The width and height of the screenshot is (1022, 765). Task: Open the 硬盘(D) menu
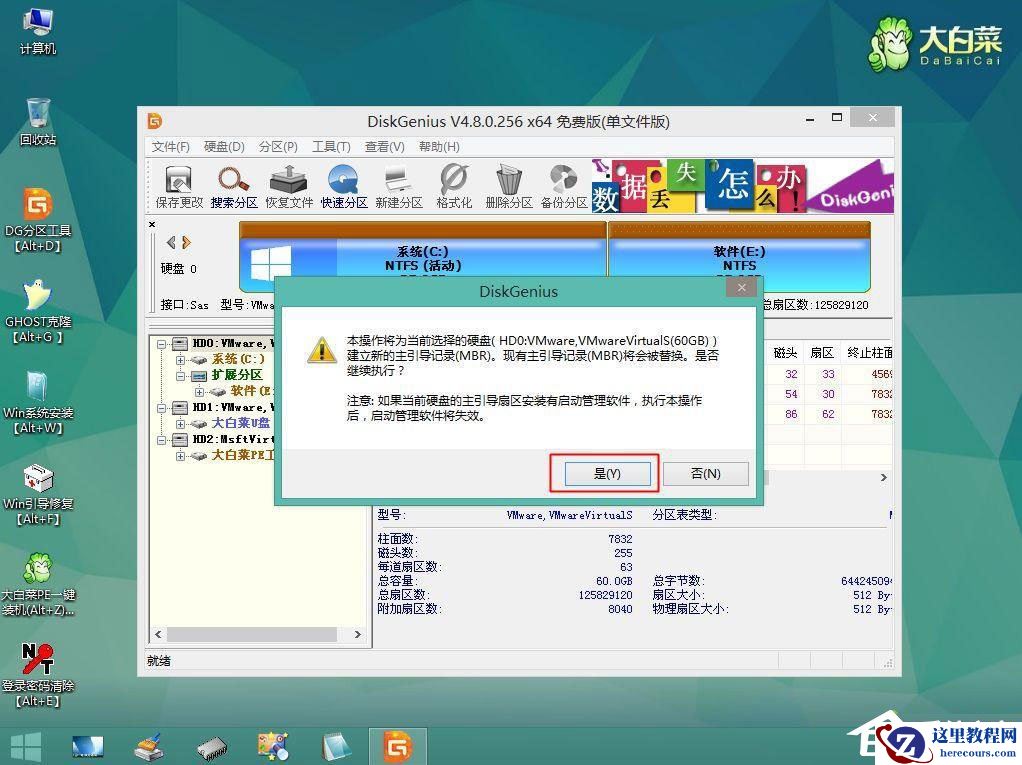(x=222, y=146)
